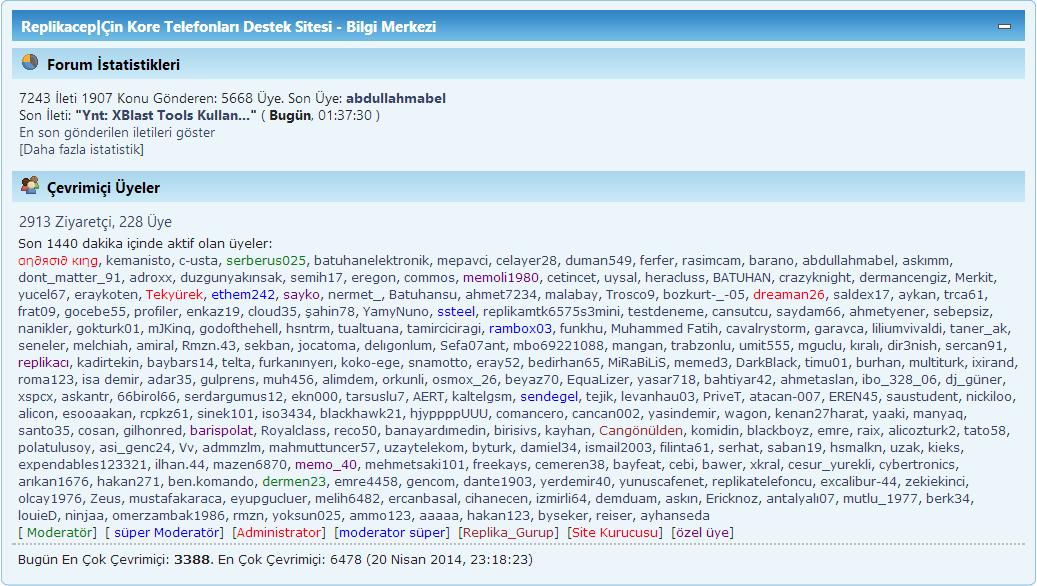Click the Çevrimiçi Üyeler people icon

pyautogui.click(x=29, y=187)
